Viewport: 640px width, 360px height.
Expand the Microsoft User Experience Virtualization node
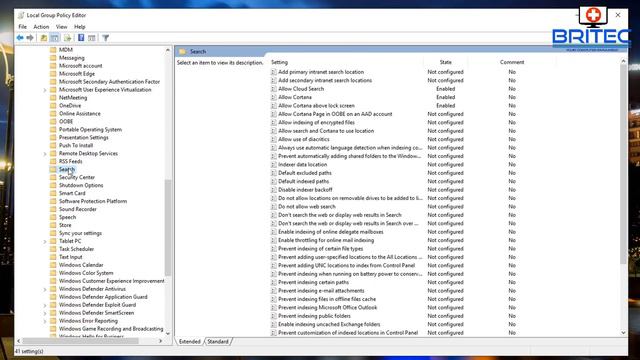pos(44,90)
